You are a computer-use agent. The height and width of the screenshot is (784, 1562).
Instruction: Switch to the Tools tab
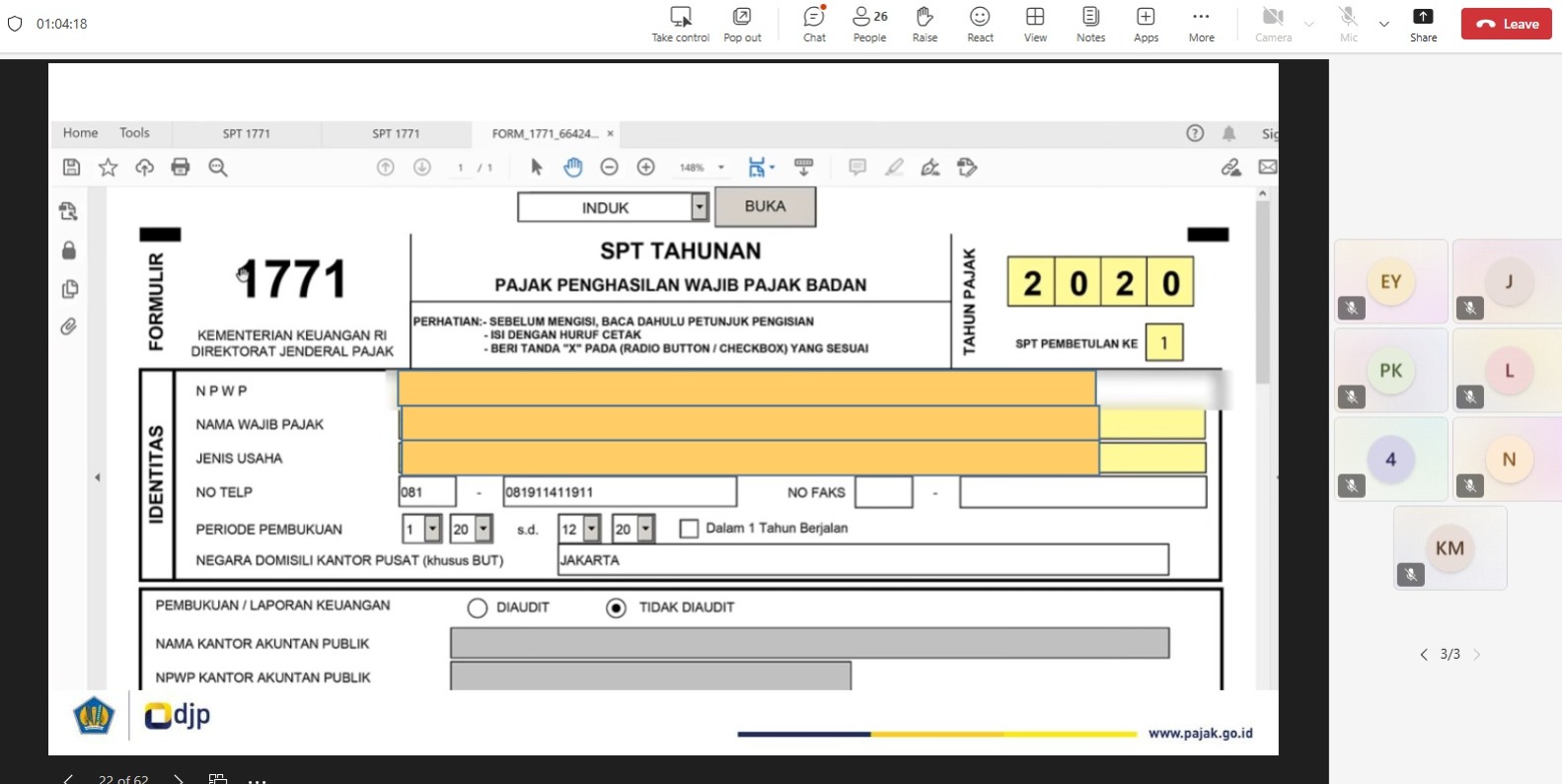click(134, 133)
